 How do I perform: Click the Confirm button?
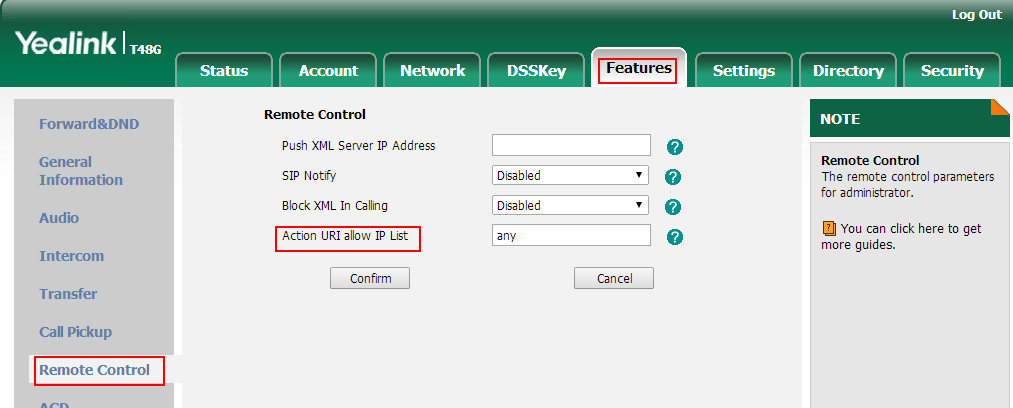coord(370,278)
